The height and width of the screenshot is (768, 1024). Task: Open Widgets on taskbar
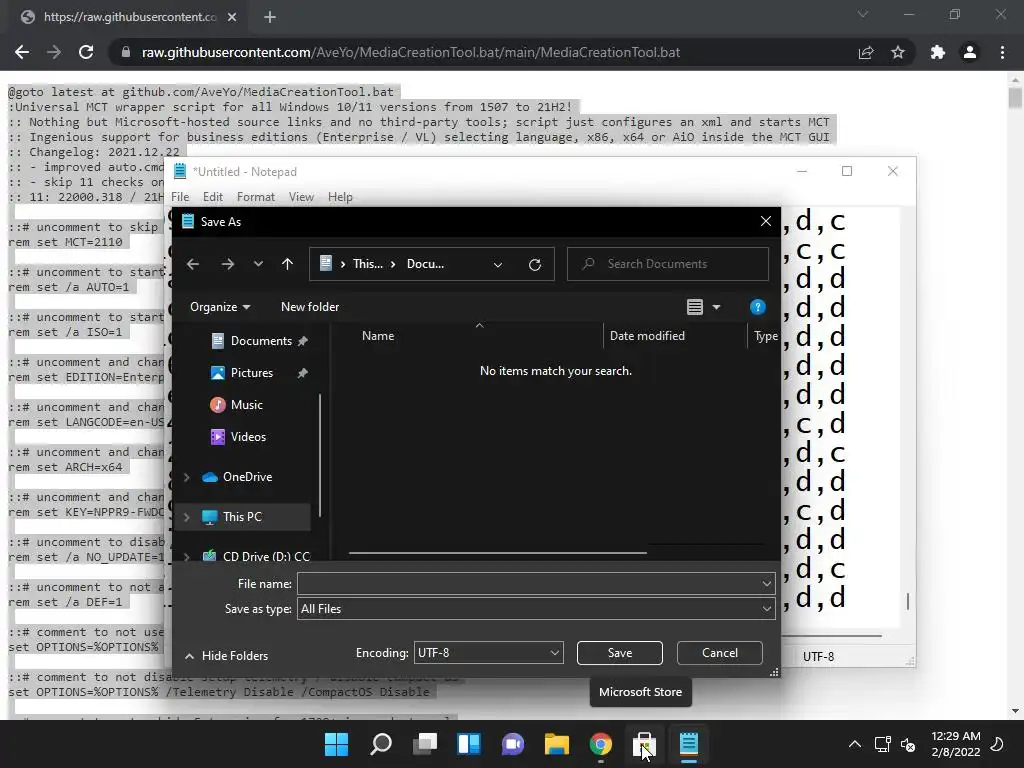point(469,744)
